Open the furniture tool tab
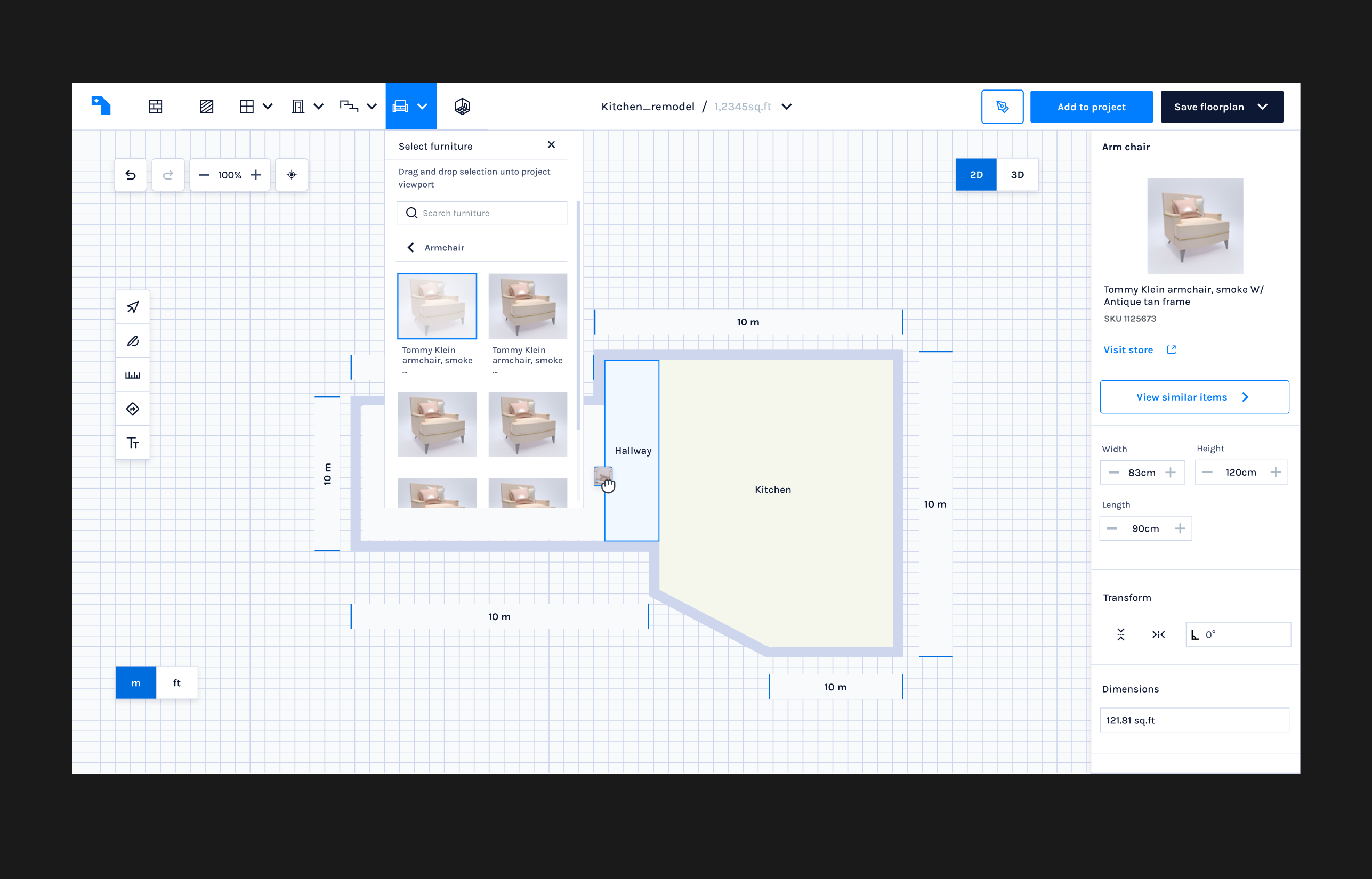 click(x=401, y=107)
